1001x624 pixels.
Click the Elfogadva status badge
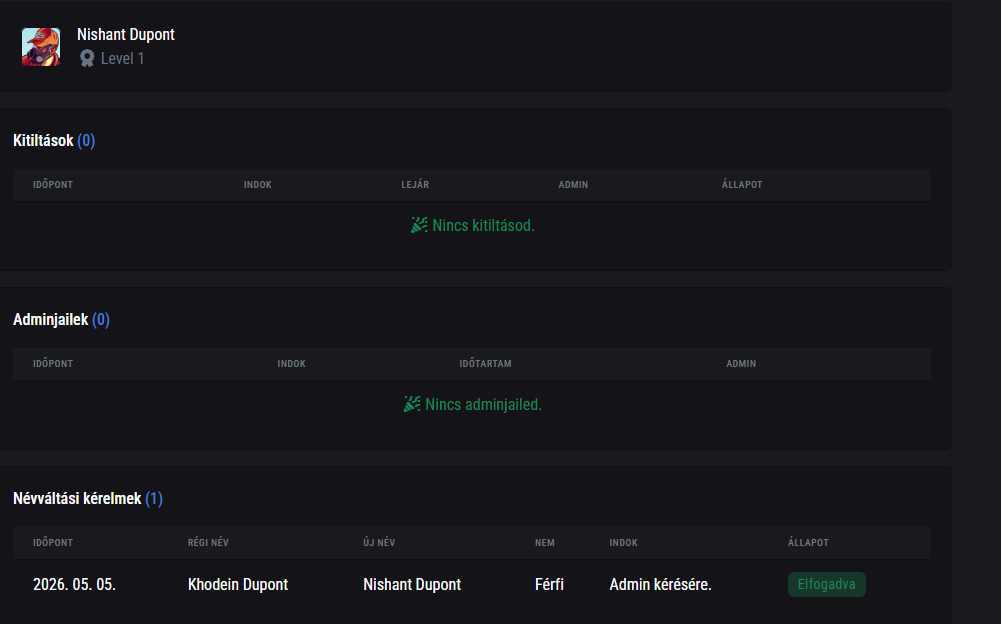click(827, 584)
